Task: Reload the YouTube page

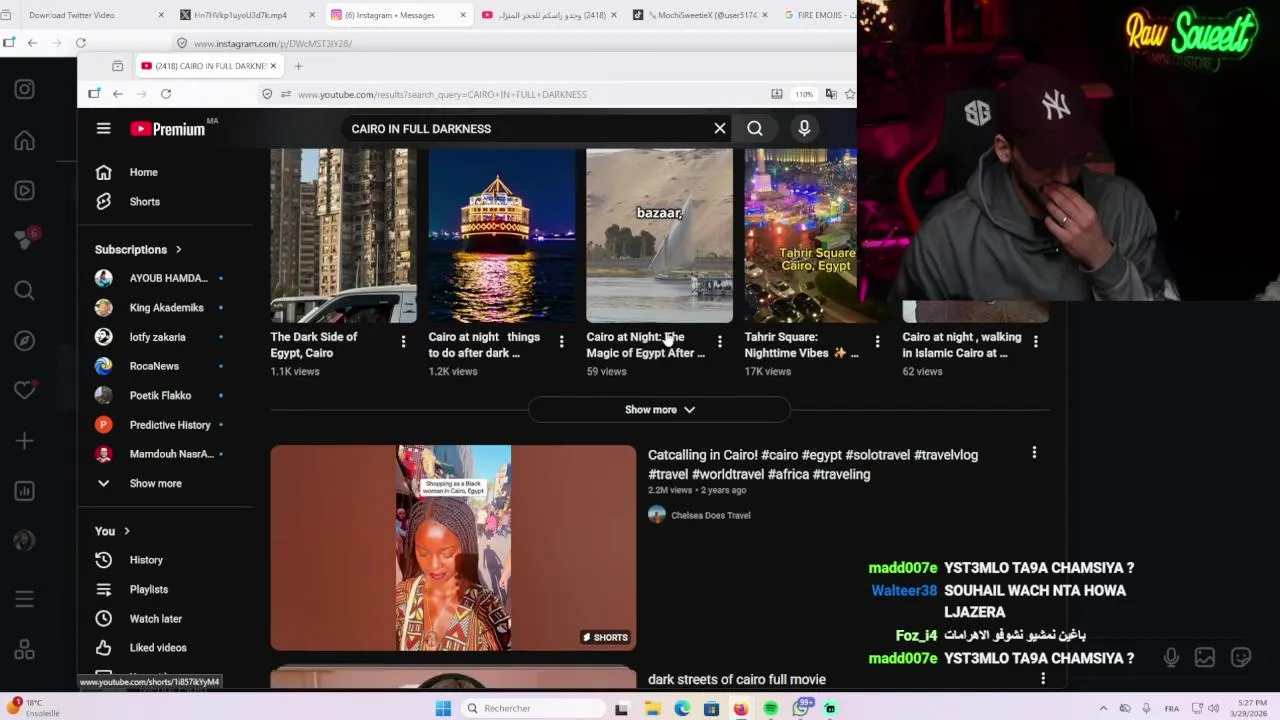Action: pos(166,94)
